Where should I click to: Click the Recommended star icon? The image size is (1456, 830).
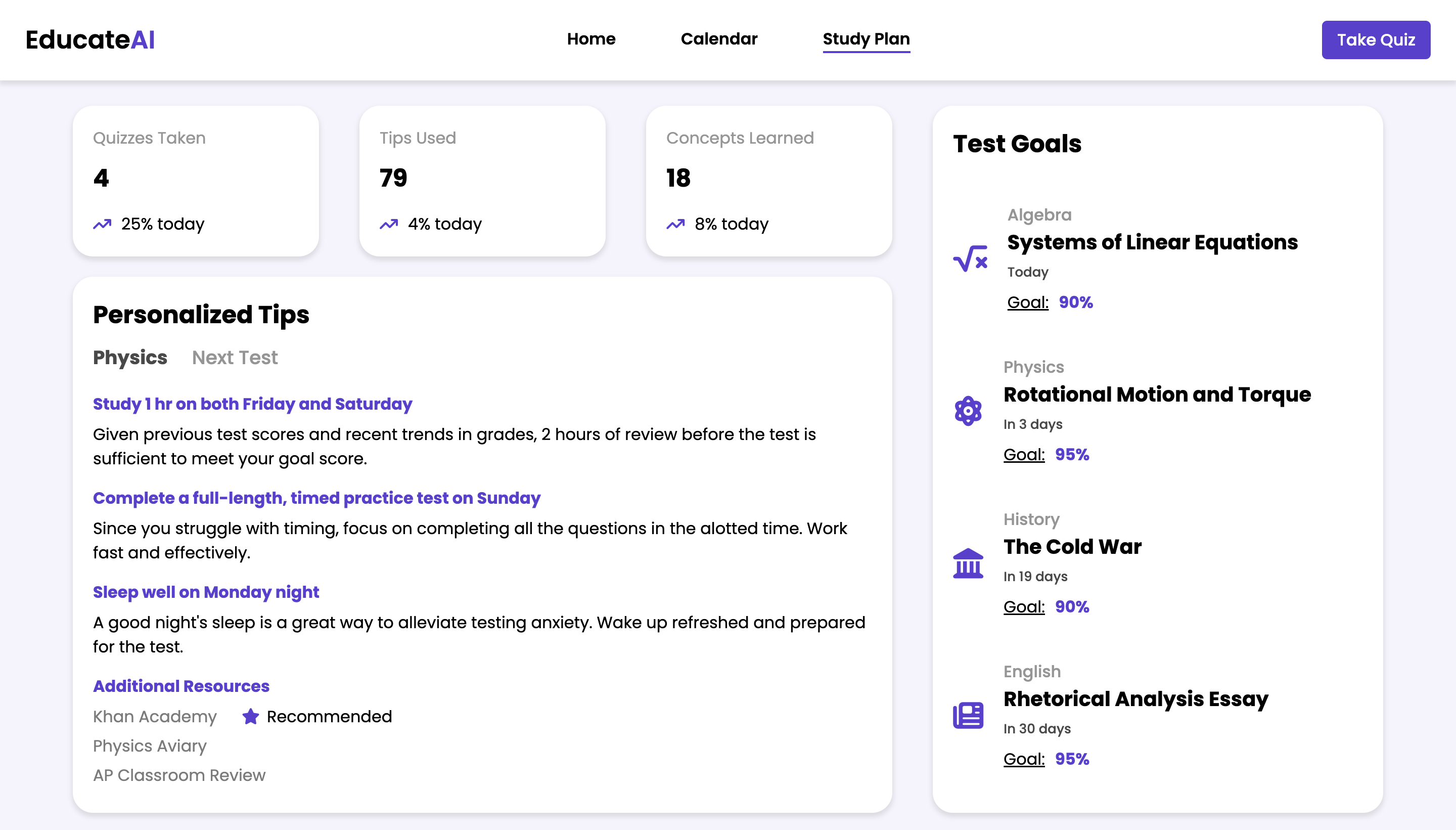tap(250, 716)
